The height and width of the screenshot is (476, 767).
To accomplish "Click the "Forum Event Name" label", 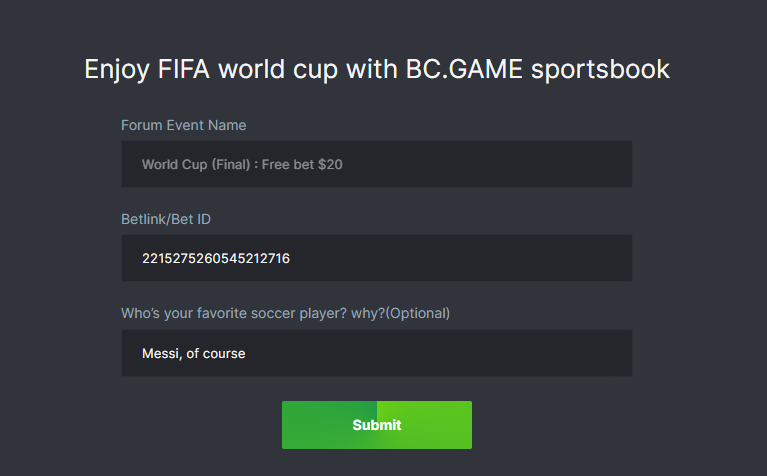I will tap(184, 125).
